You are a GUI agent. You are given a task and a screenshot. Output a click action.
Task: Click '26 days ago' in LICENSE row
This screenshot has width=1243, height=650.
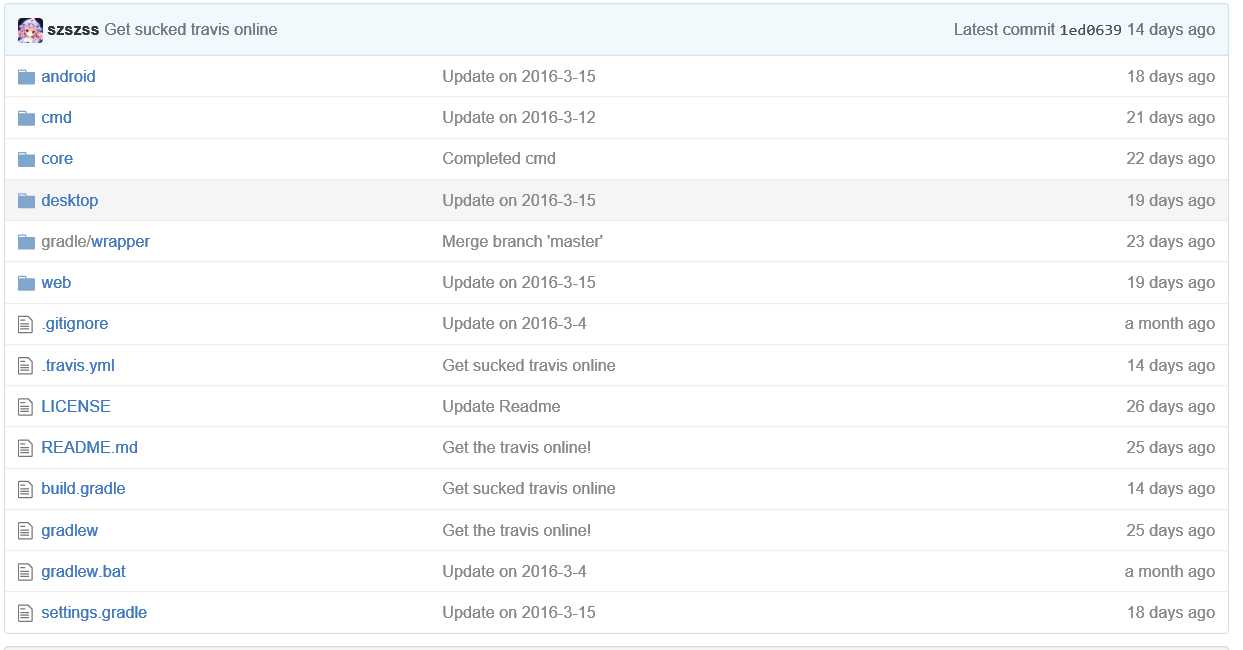[1171, 407]
